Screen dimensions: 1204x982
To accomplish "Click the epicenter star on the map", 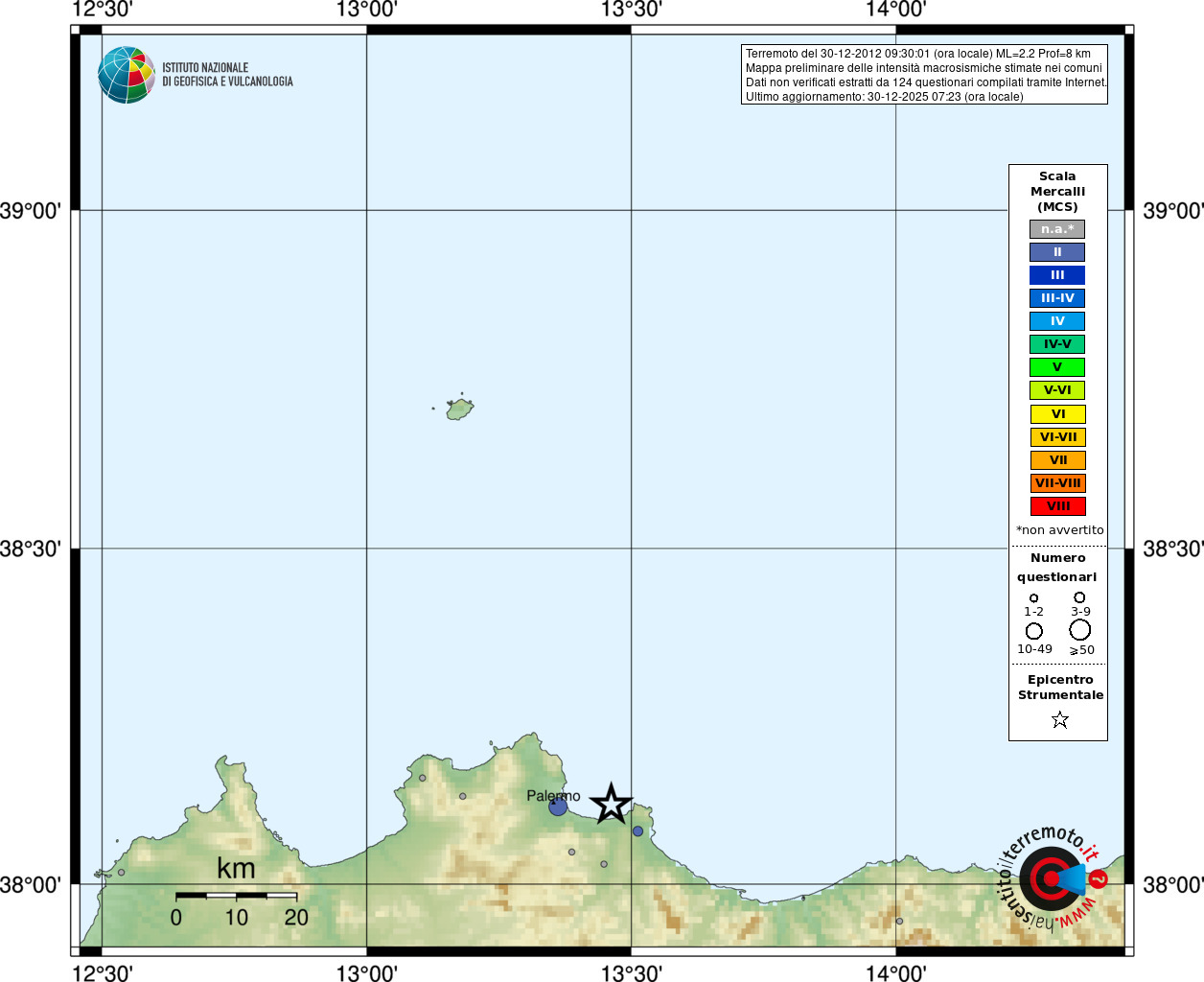I will pos(611,805).
